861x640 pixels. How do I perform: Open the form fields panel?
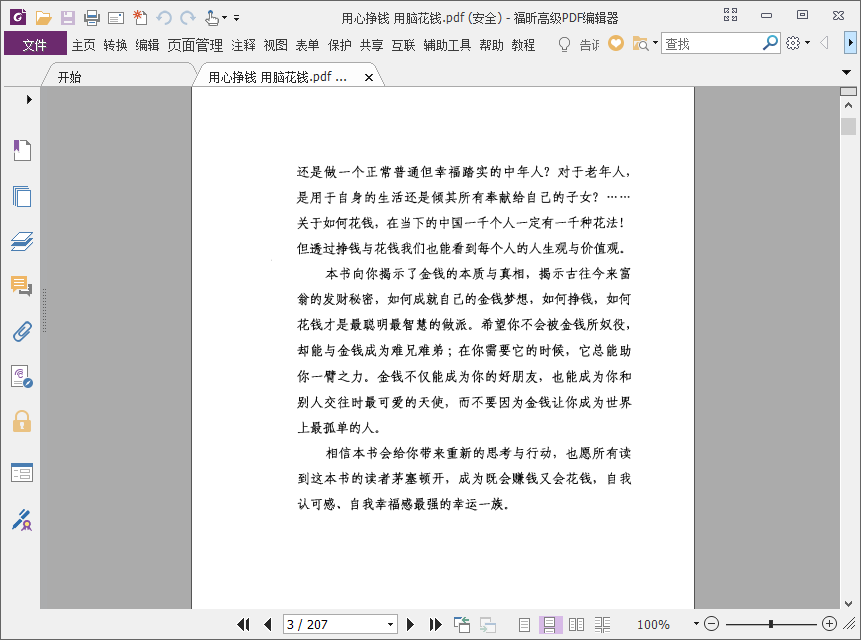click(22, 473)
